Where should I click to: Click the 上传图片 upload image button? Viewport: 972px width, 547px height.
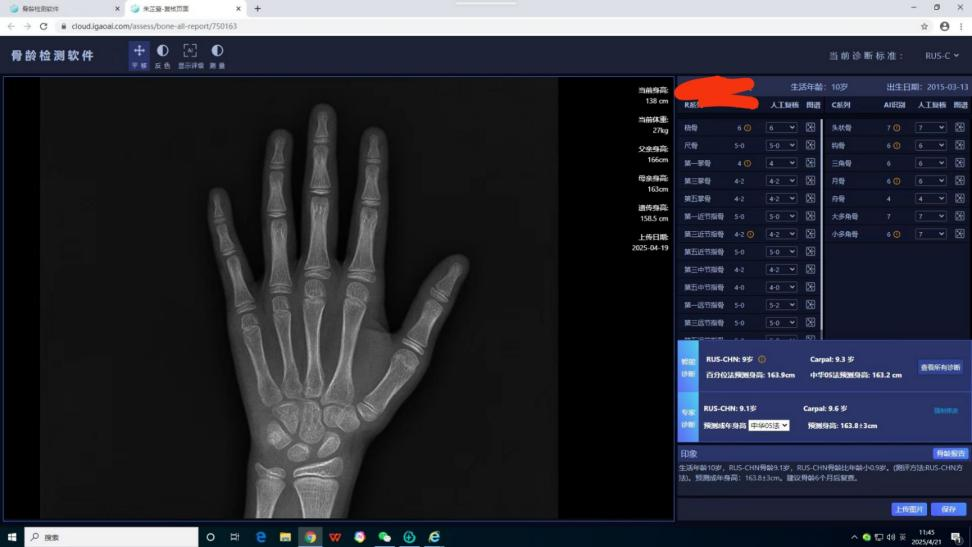click(x=909, y=509)
